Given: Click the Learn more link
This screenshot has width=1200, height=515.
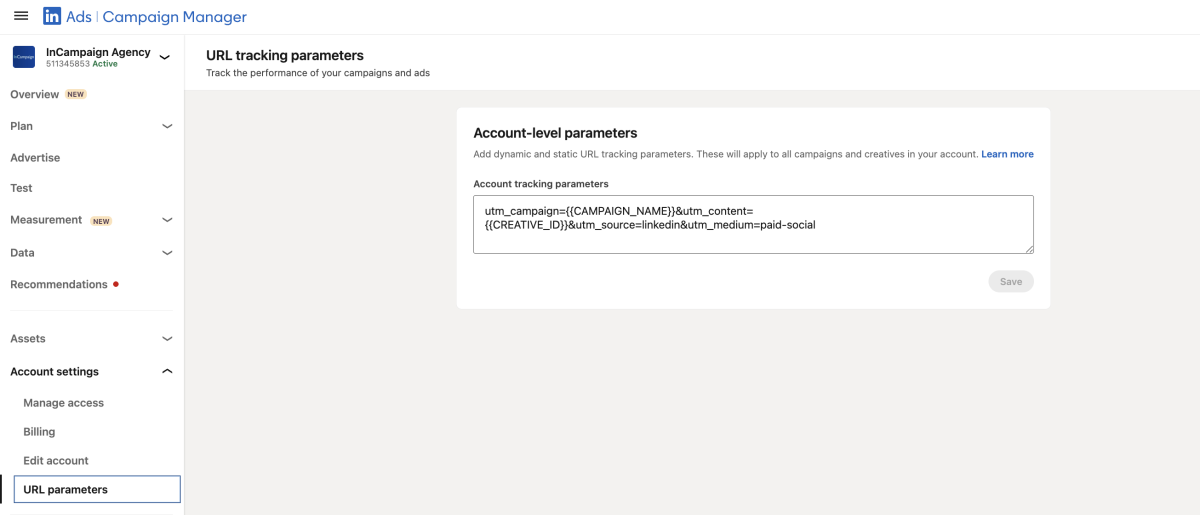Looking at the screenshot, I should (x=1007, y=154).
